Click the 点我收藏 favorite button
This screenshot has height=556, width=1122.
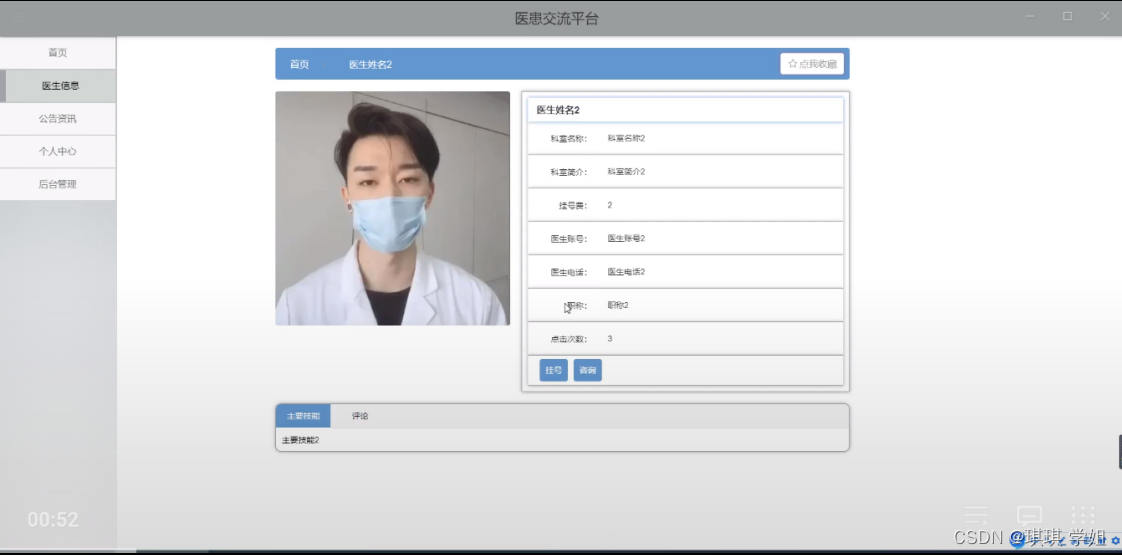(812, 64)
